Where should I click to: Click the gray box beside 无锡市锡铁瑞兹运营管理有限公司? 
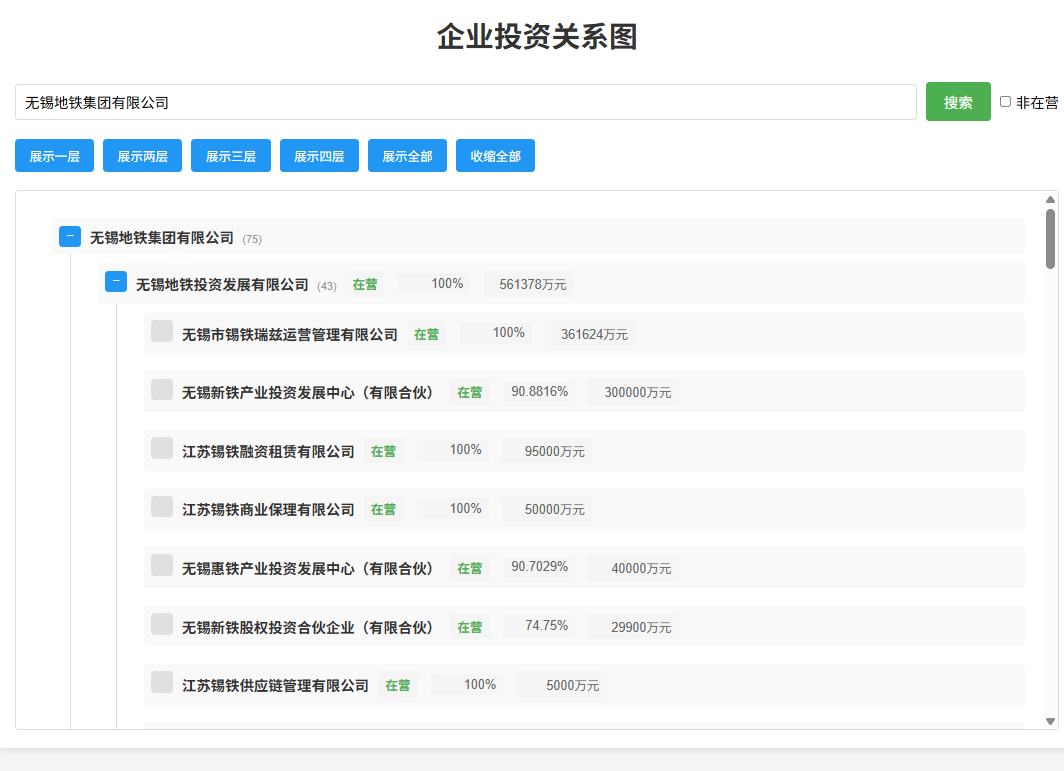coord(162,331)
